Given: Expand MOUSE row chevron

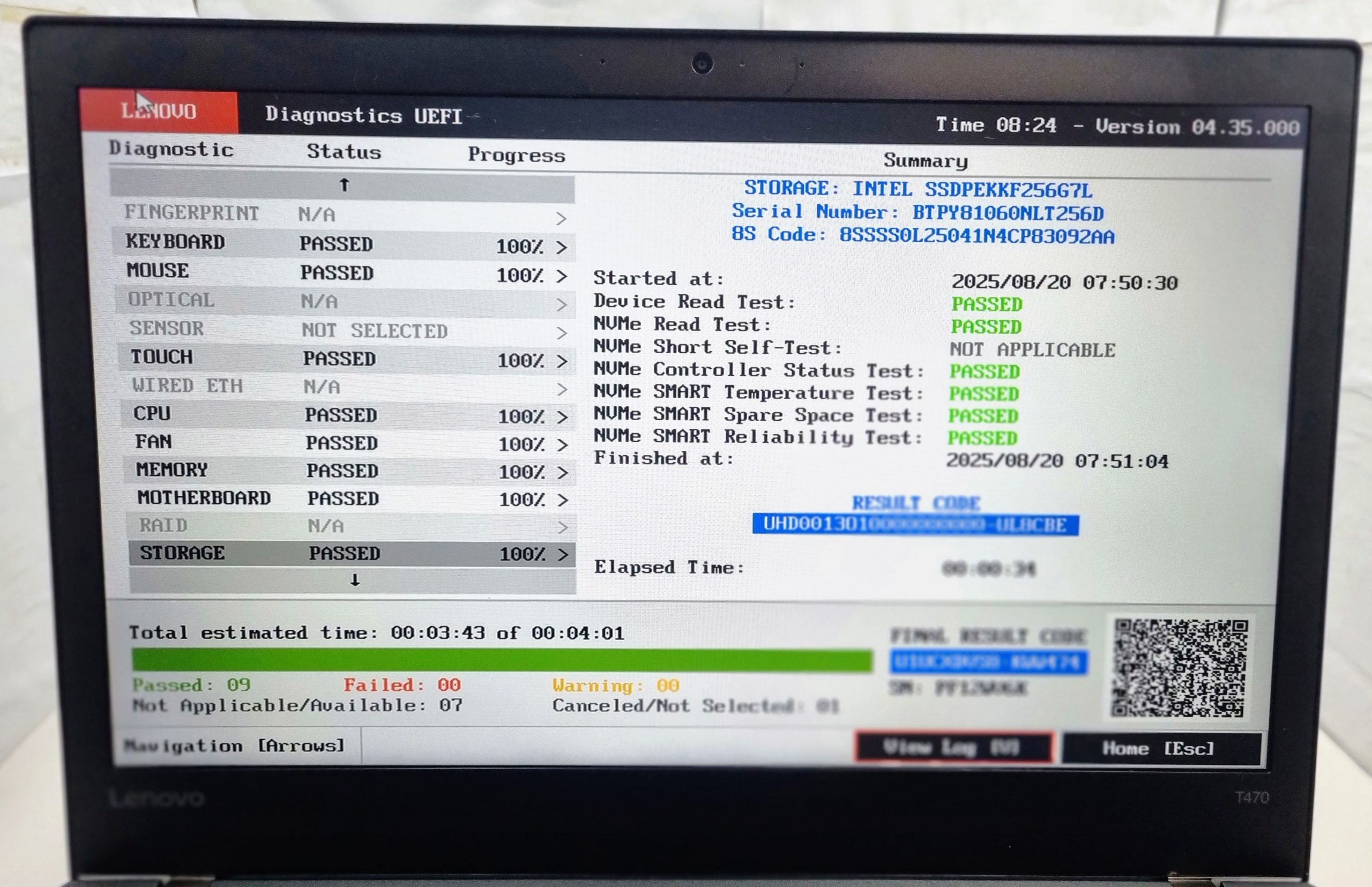Looking at the screenshot, I should click(562, 276).
